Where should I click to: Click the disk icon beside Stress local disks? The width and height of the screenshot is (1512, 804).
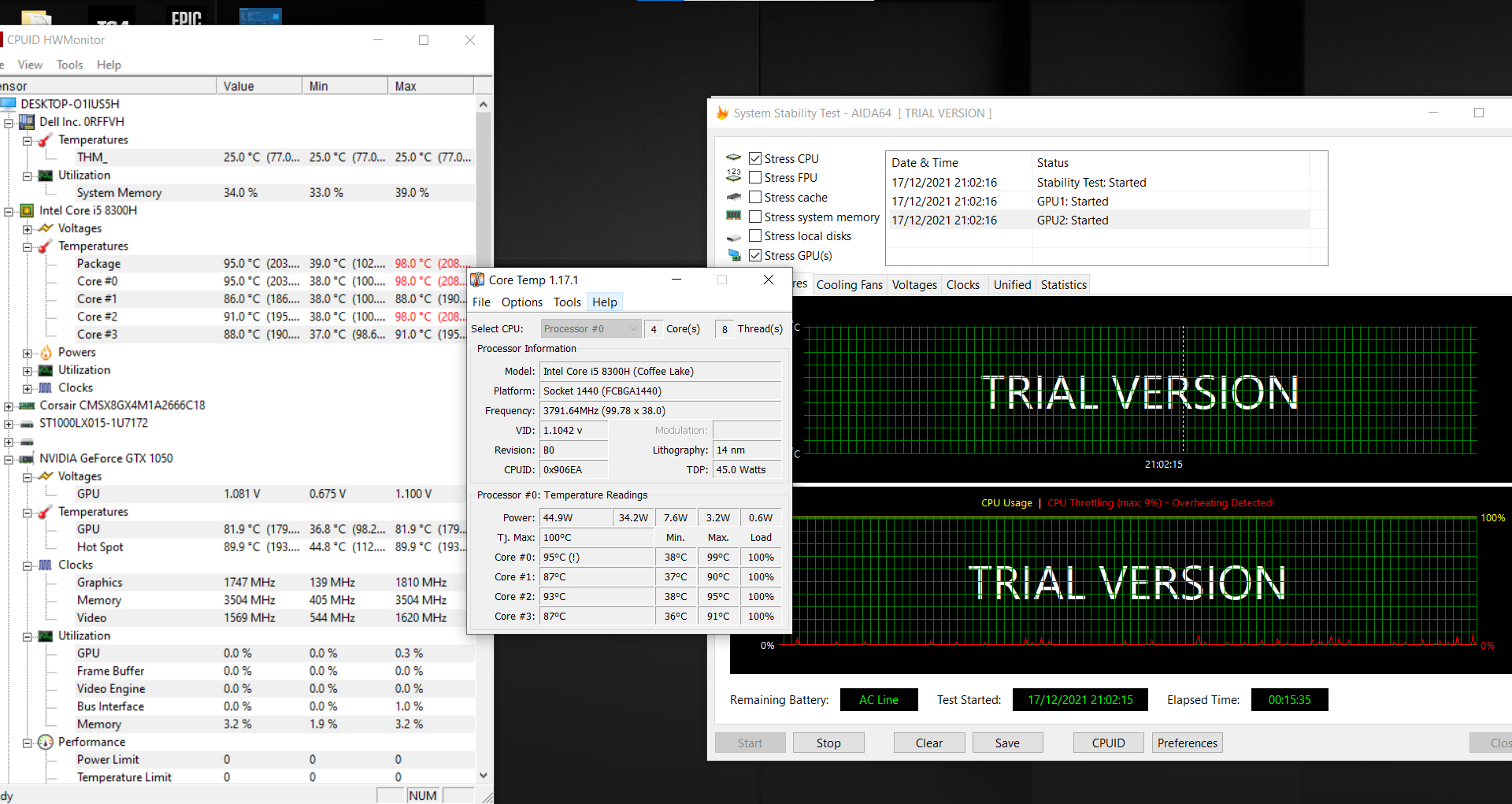(734, 237)
